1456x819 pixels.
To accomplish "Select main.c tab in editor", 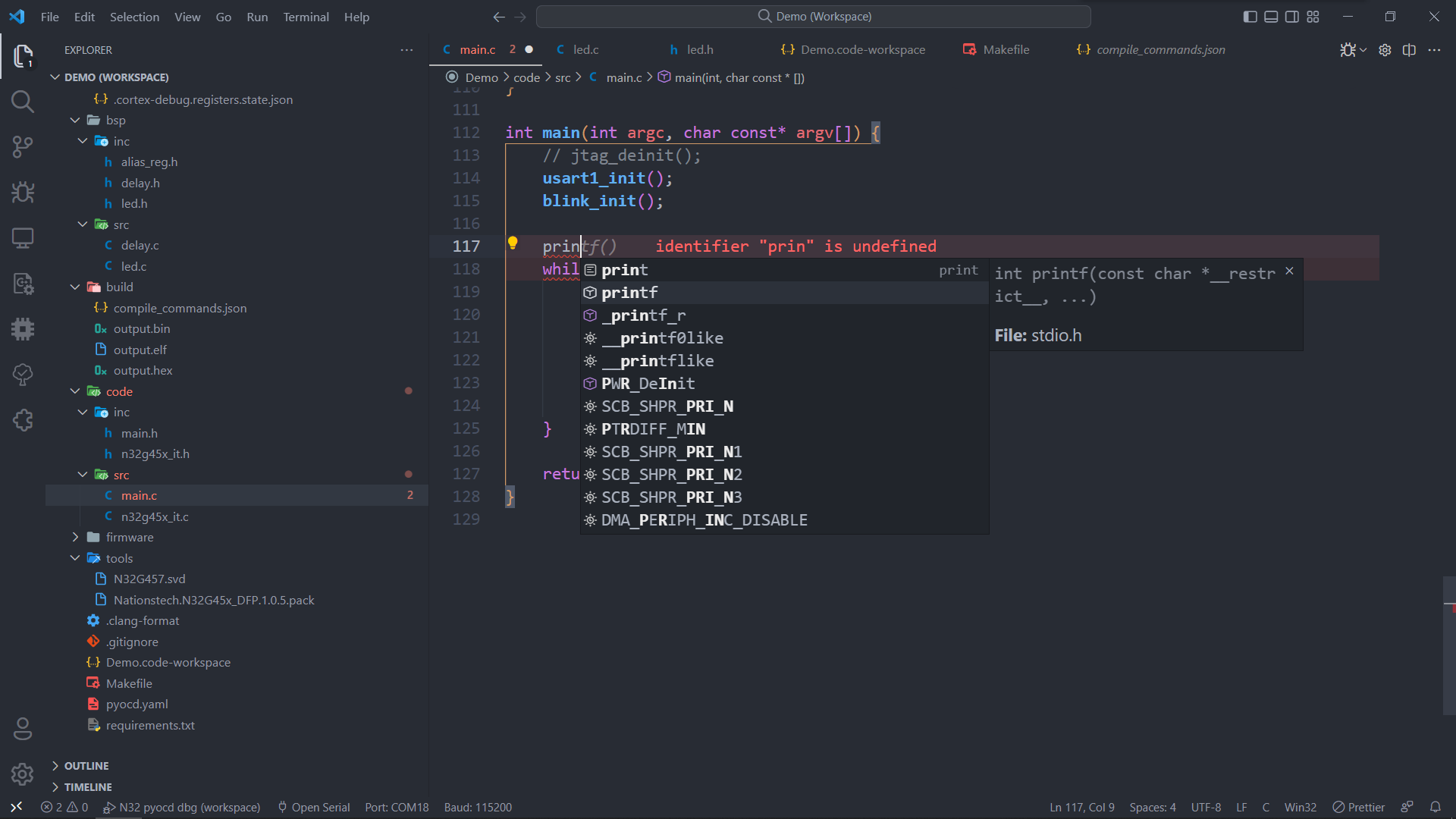I will point(477,49).
